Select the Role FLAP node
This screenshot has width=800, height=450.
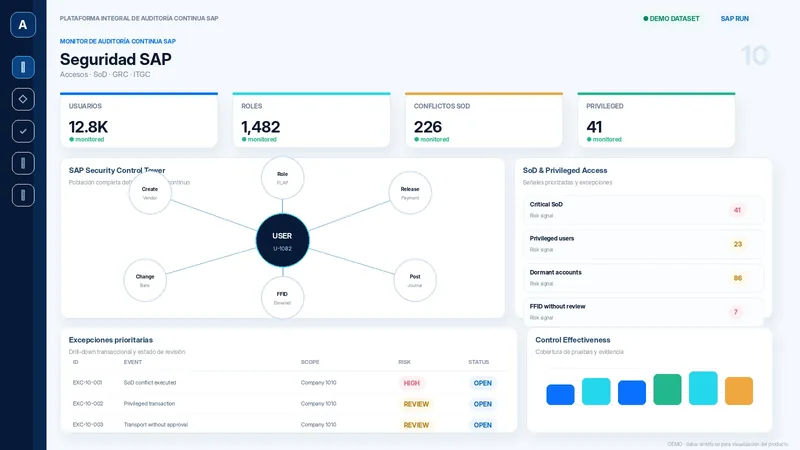click(282, 178)
